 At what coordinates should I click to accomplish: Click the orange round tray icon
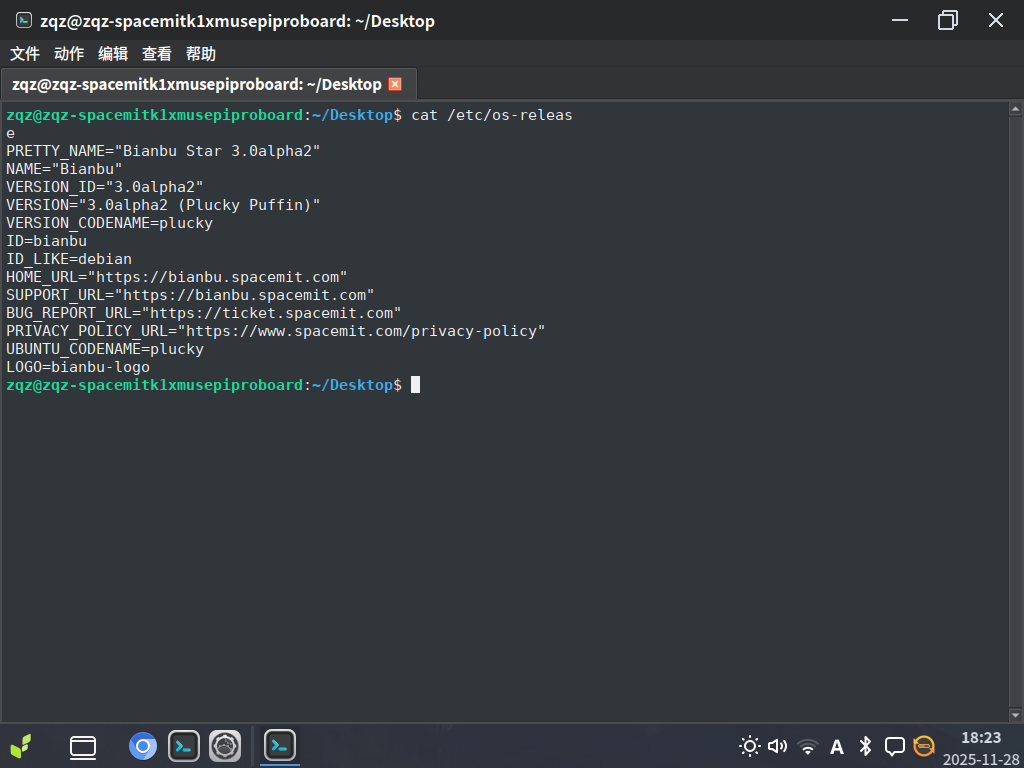coord(923,746)
